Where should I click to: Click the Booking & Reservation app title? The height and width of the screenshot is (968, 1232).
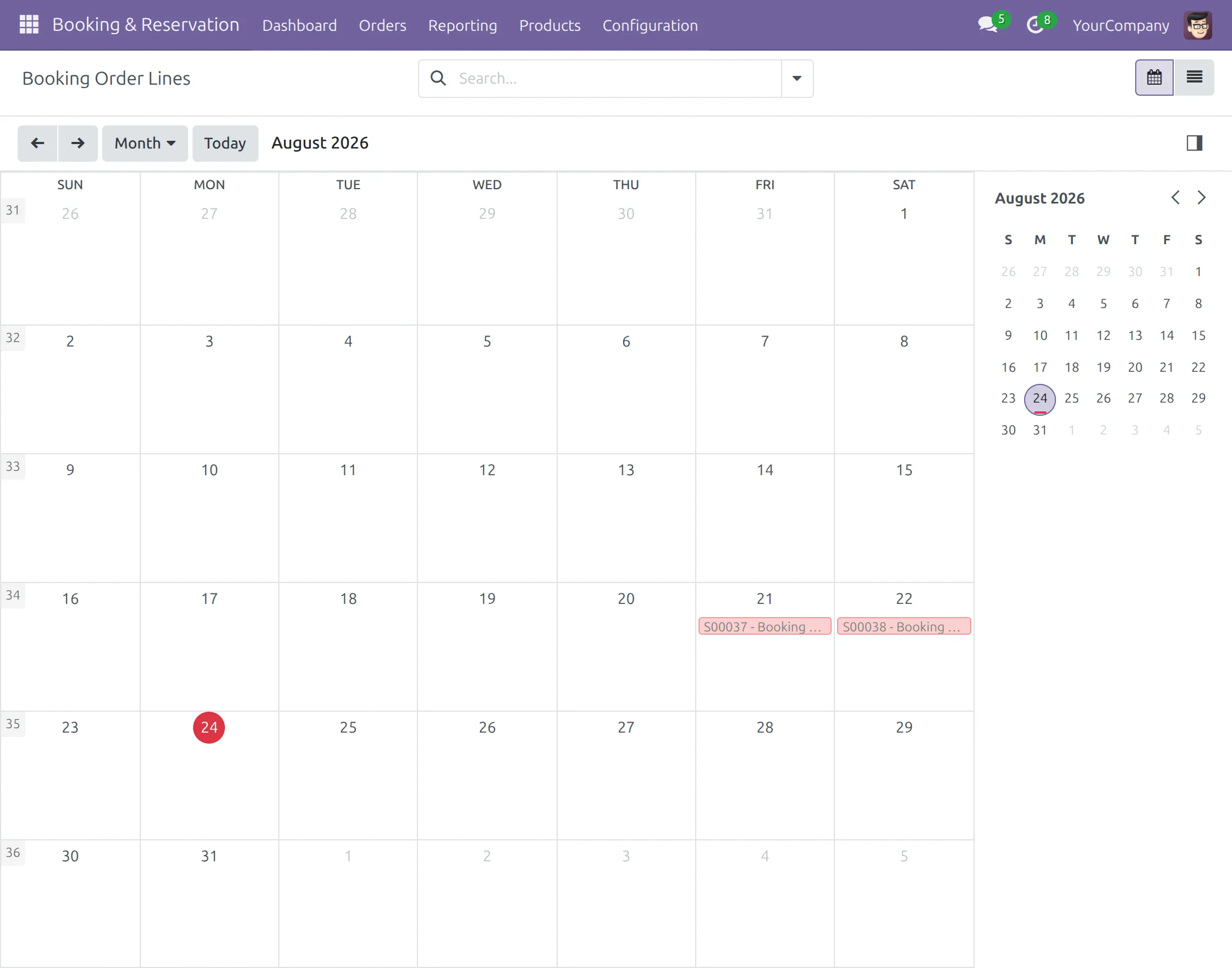[146, 25]
